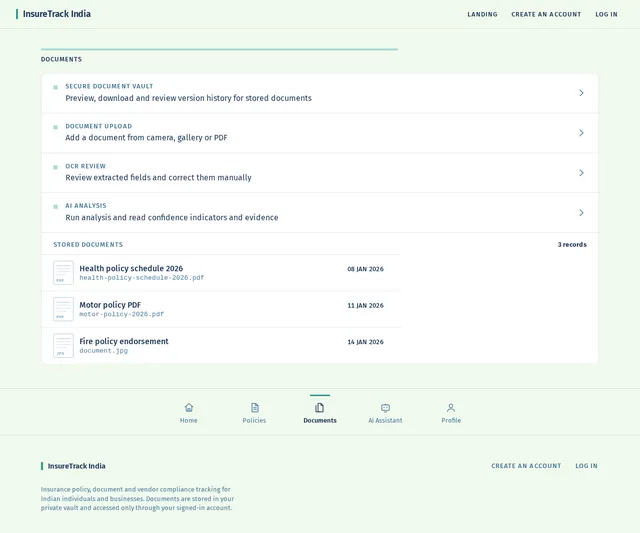Click the 14 JAN 2026 date

pyautogui.click(x=365, y=342)
